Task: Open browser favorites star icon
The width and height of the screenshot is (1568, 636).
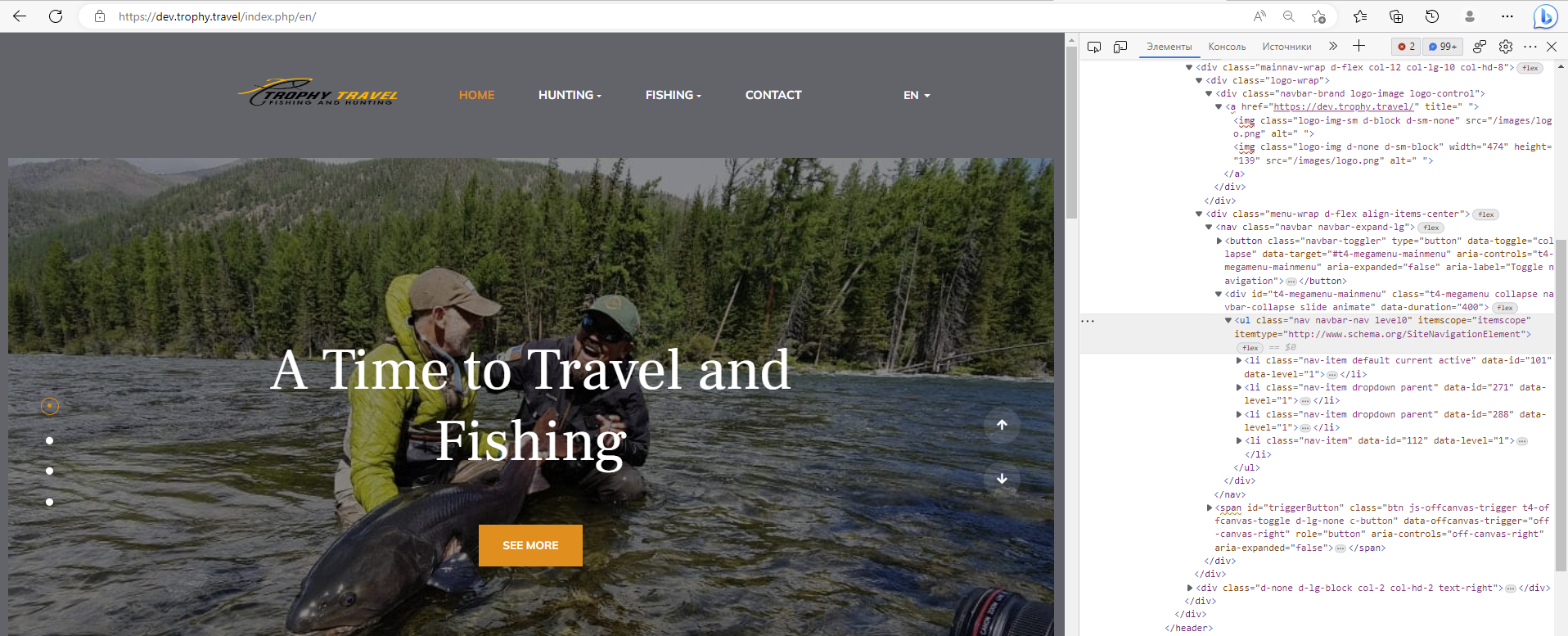Action: [1360, 16]
